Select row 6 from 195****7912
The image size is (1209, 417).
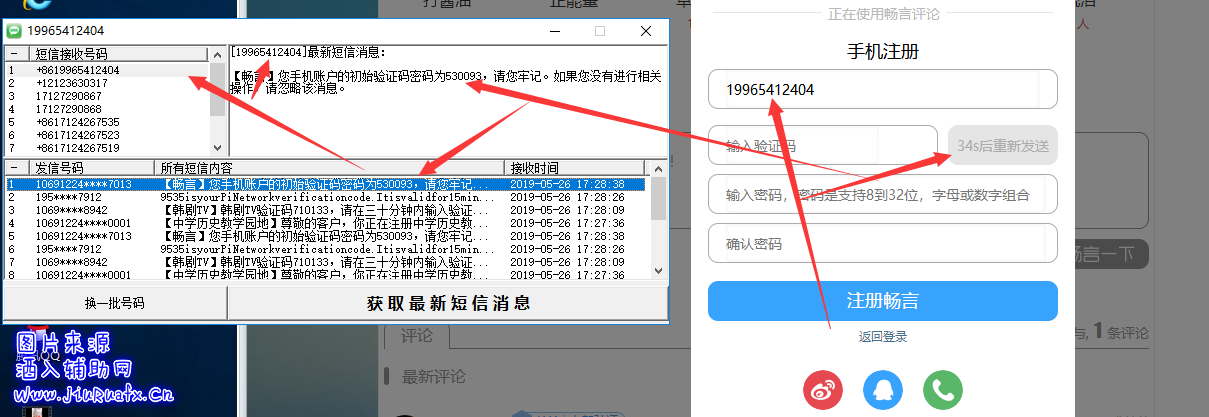(327, 249)
